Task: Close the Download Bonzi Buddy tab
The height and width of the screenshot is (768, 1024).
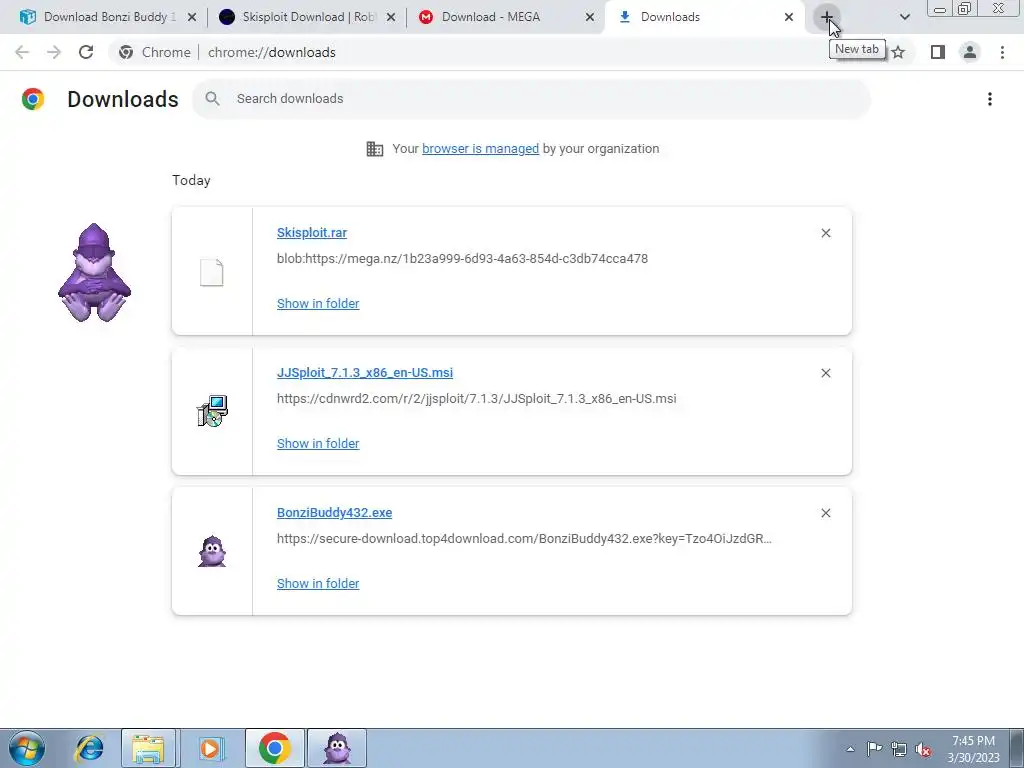Action: click(x=192, y=18)
